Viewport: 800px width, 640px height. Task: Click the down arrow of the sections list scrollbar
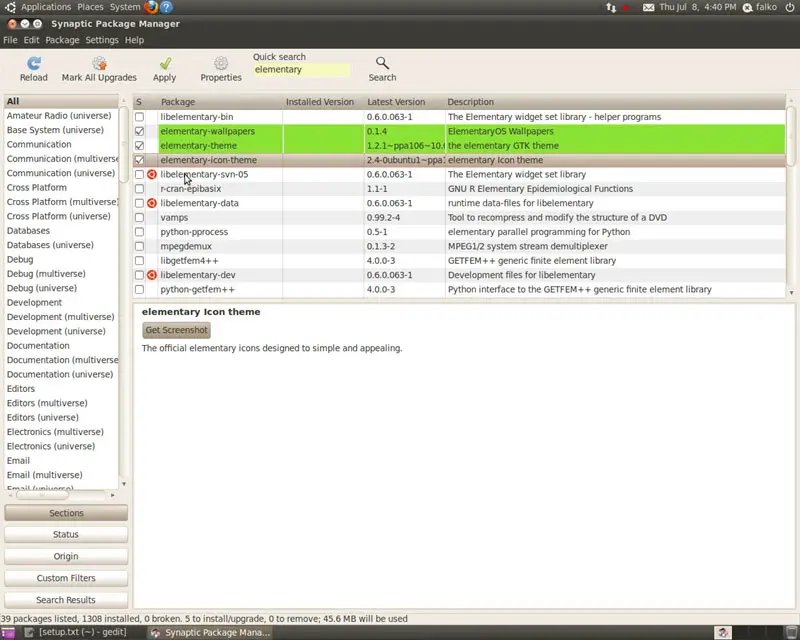point(123,484)
